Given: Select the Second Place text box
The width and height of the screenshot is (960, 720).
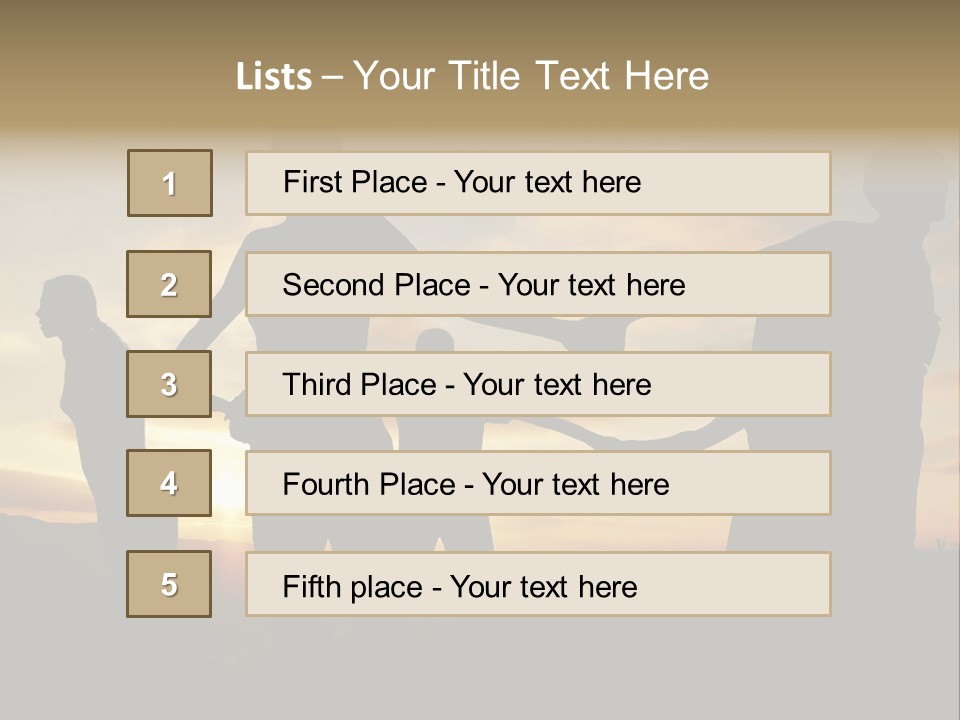Looking at the screenshot, I should pyautogui.click(x=538, y=284).
